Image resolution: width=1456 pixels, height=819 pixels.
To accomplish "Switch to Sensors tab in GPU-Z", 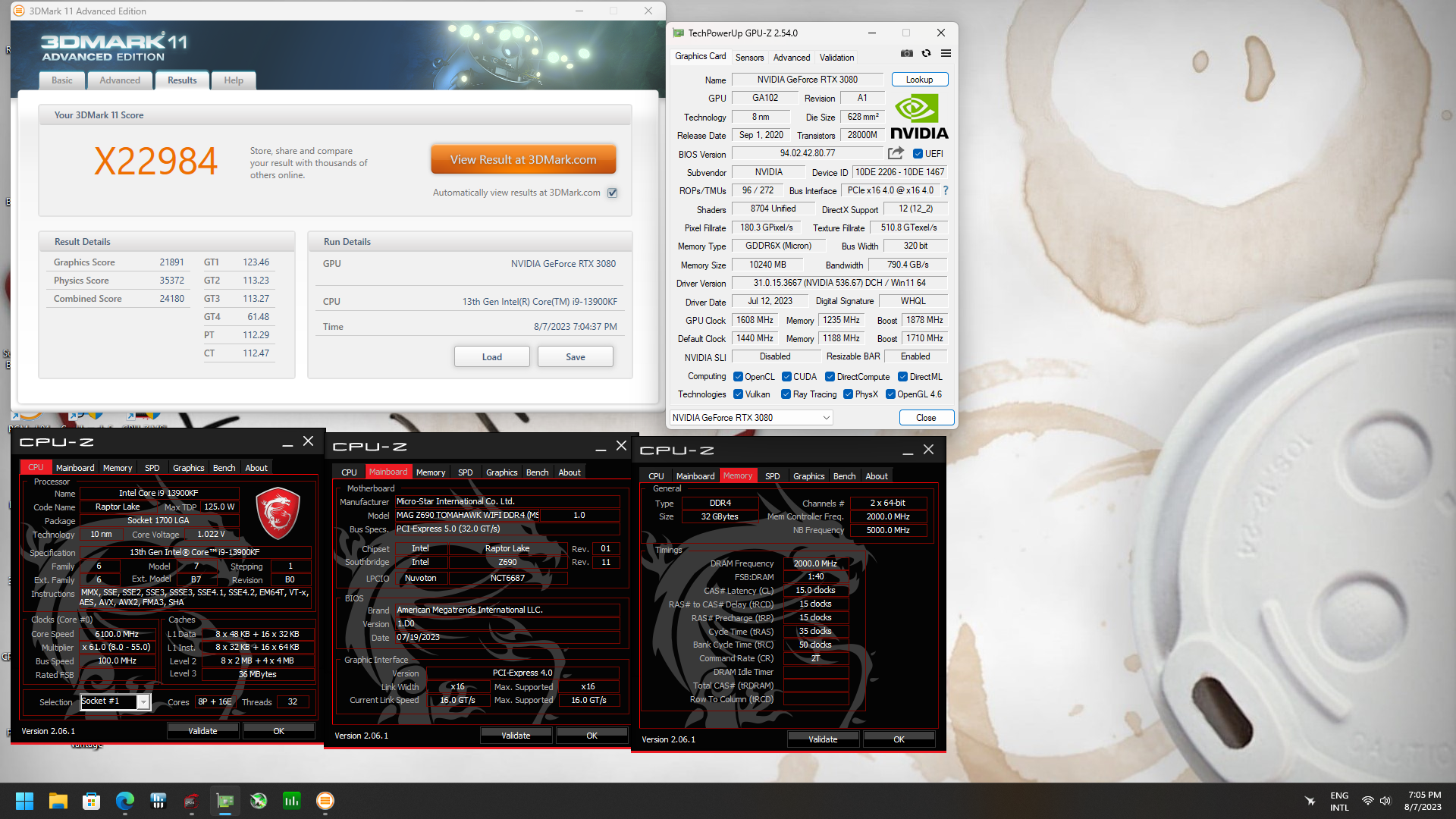I will (749, 58).
